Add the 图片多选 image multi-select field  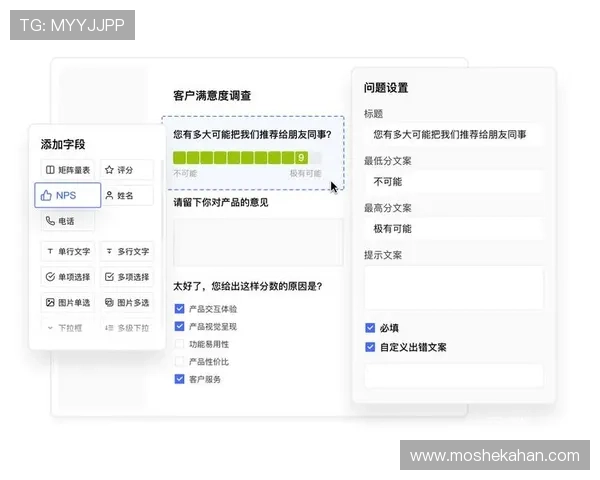click(127, 302)
